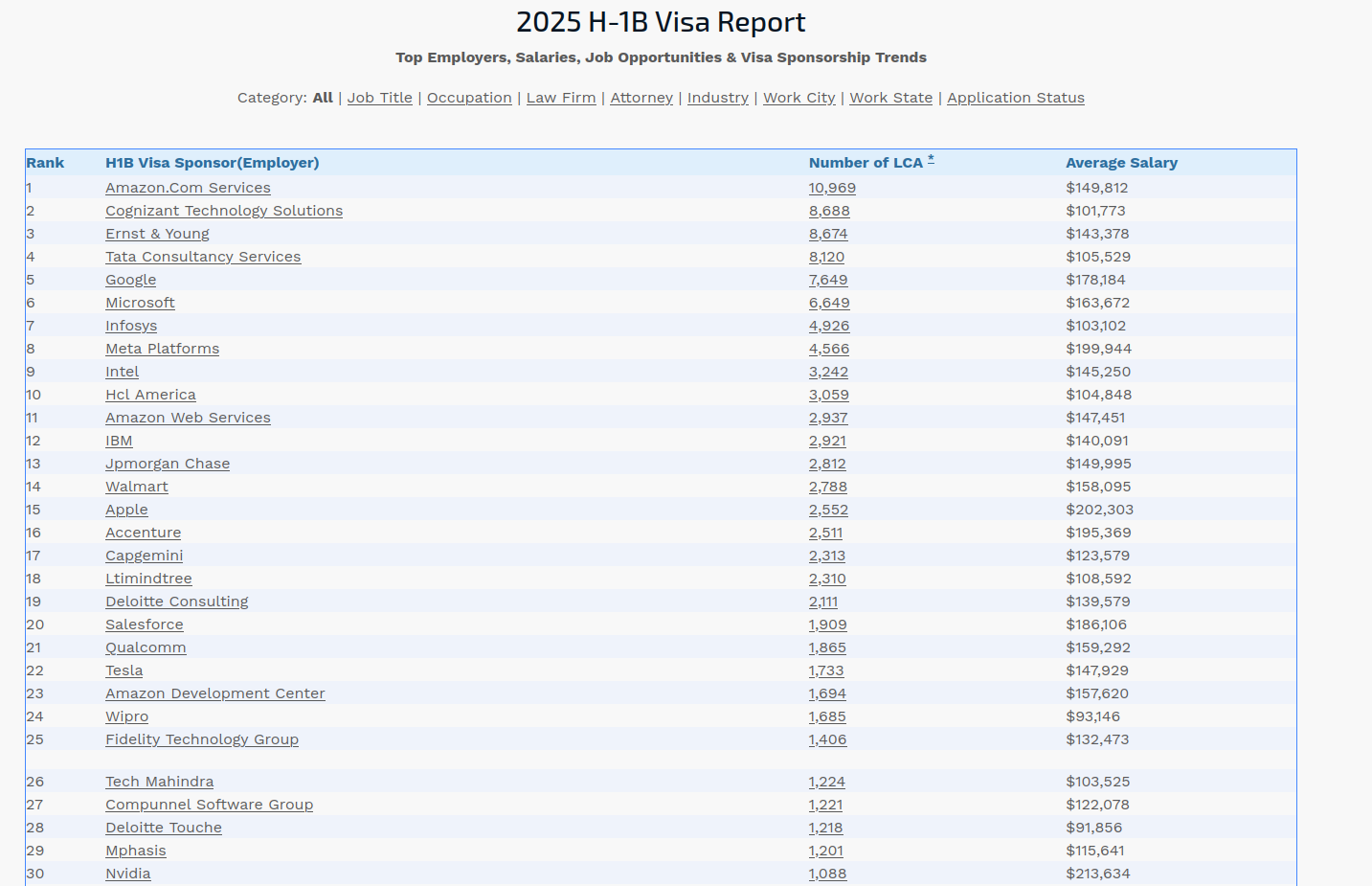This screenshot has height=886, width=1372.
Task: Open Cognizant Technology Solutions employer page
Action: pyautogui.click(x=224, y=211)
